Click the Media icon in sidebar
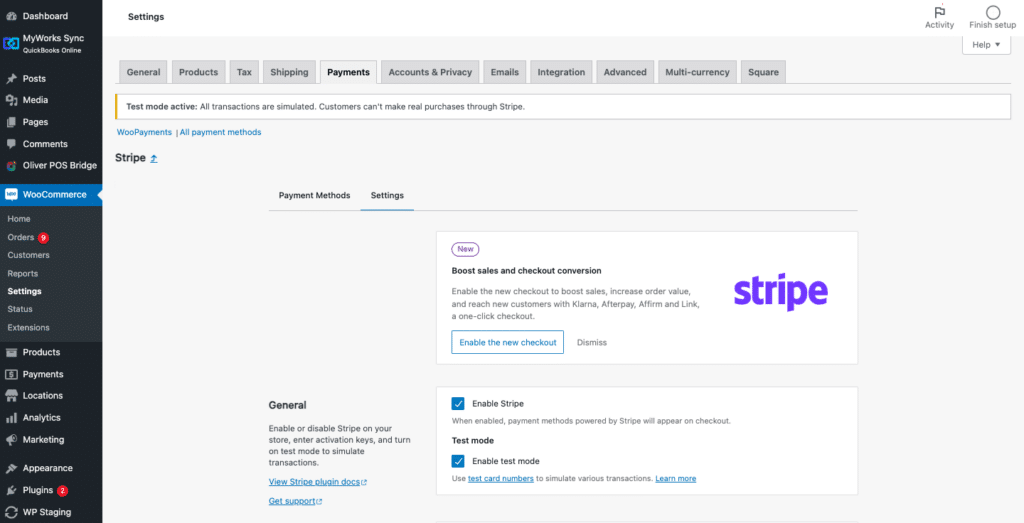The image size is (1024, 523). [11, 100]
